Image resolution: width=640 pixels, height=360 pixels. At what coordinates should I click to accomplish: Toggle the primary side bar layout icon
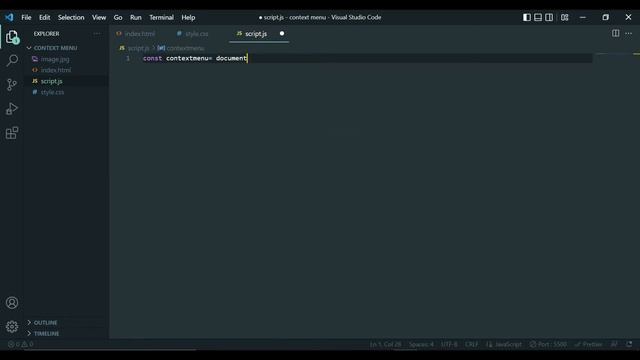tap(527, 17)
